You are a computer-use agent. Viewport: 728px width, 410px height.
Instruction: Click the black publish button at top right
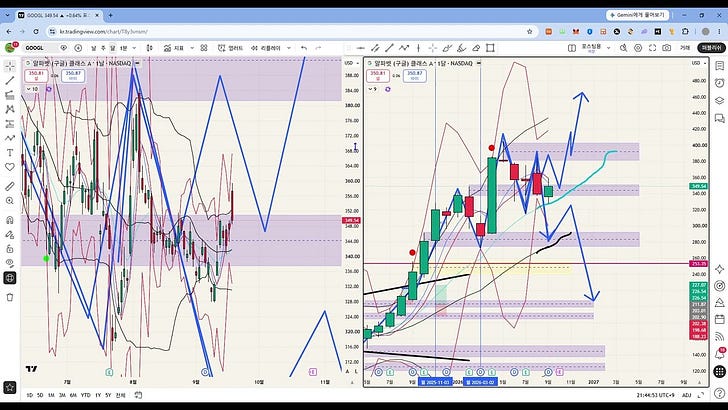pos(711,48)
